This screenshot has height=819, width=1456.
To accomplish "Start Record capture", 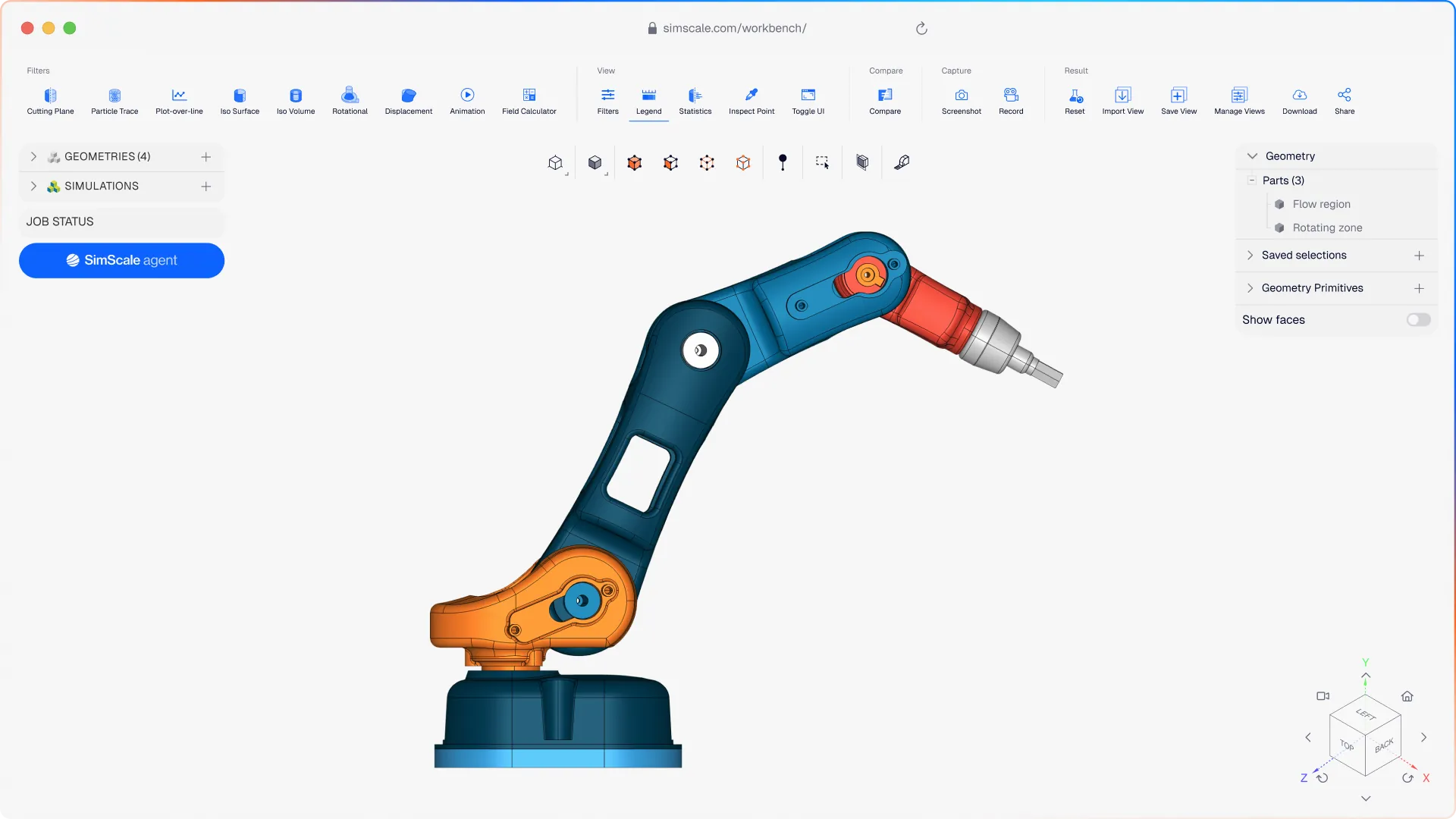I will tap(1011, 101).
